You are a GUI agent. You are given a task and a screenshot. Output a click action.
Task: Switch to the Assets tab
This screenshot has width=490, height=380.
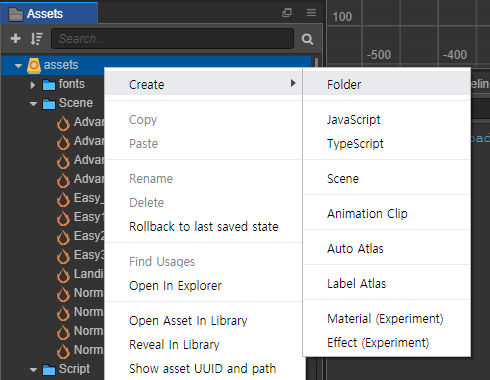point(49,13)
